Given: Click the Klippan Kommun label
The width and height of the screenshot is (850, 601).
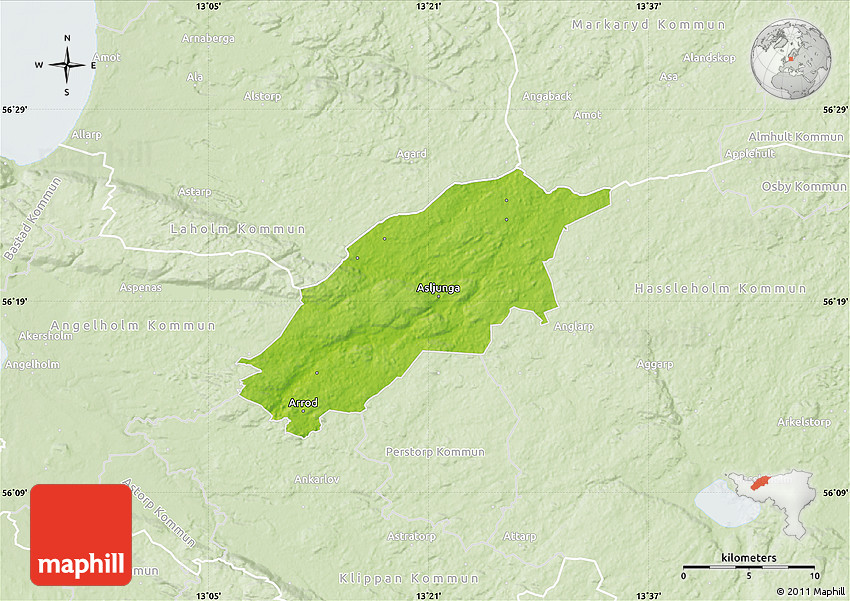Looking at the screenshot, I should pos(408,578).
